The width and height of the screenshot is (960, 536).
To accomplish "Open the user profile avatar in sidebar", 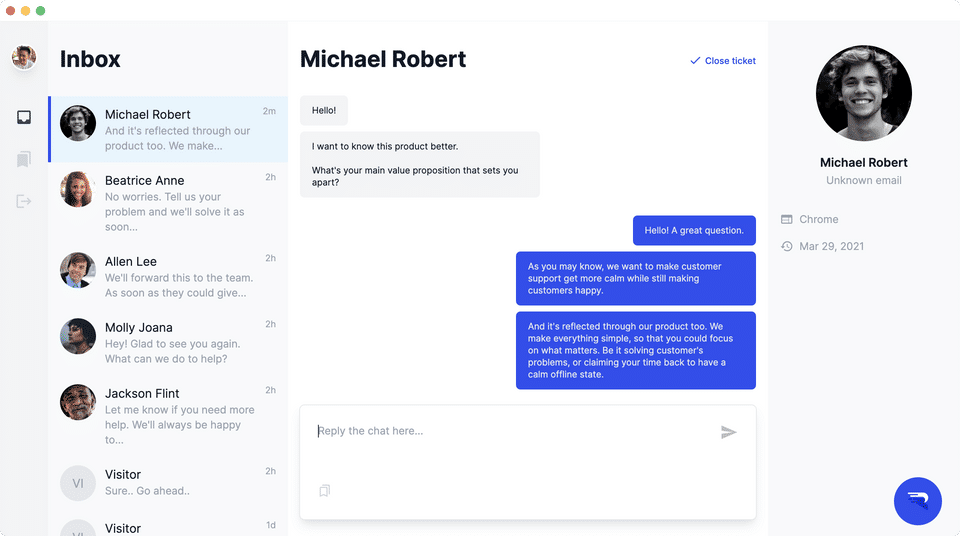I will click(x=24, y=58).
